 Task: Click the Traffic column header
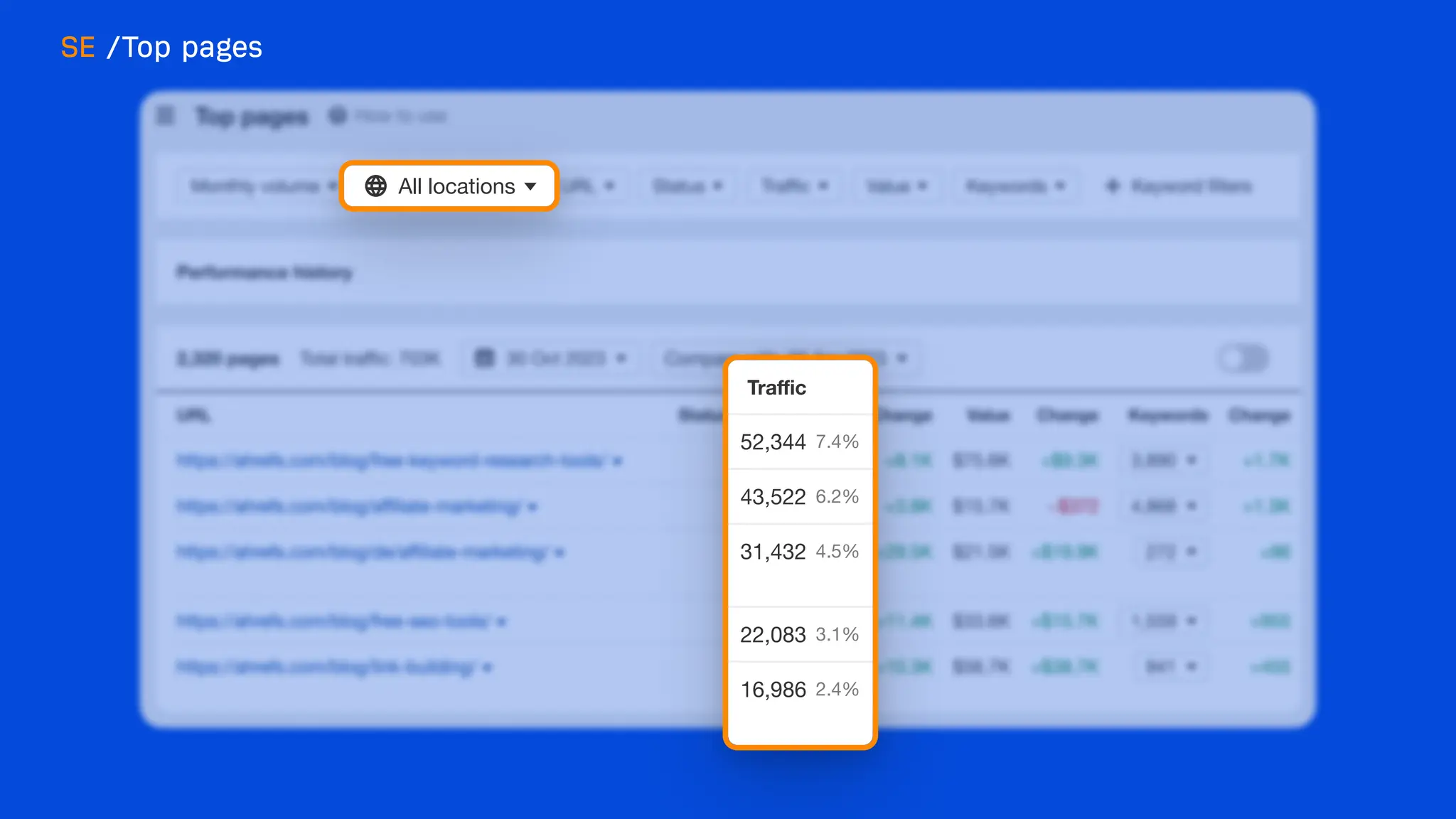[776, 387]
